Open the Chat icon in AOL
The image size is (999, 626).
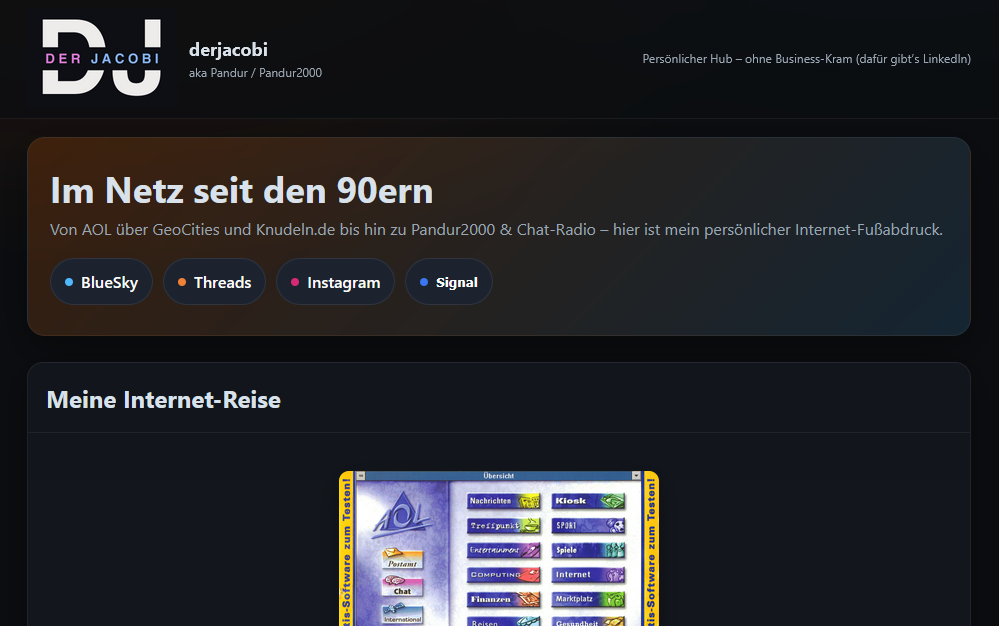click(402, 585)
